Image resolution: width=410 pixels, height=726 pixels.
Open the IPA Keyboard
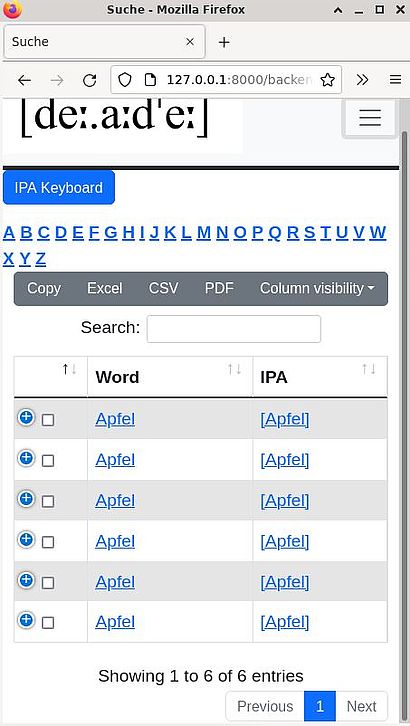coord(59,188)
